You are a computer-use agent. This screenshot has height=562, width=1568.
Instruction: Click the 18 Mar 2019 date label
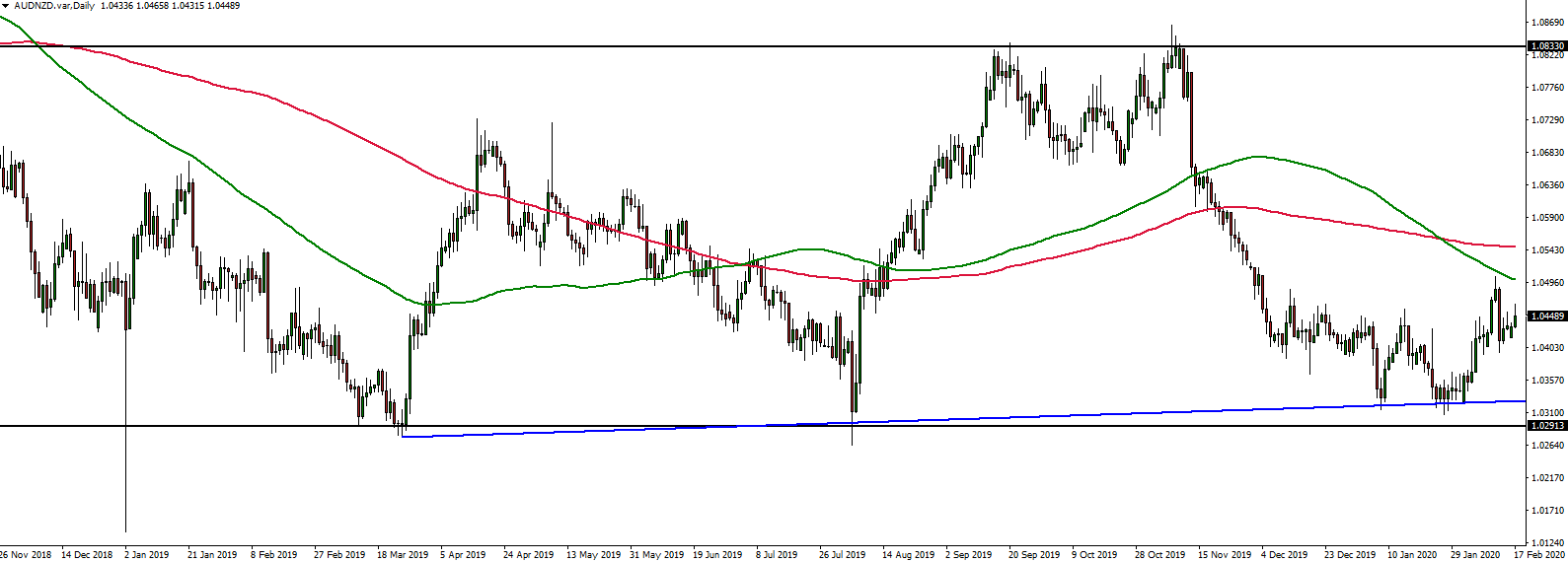(x=402, y=555)
